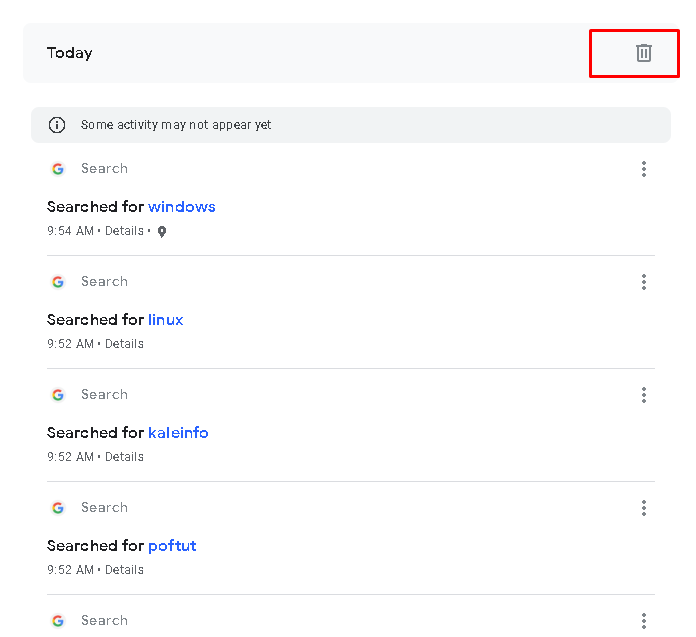
Task: Click the Google logo on kaleinfo search entry
Action: 58,395
